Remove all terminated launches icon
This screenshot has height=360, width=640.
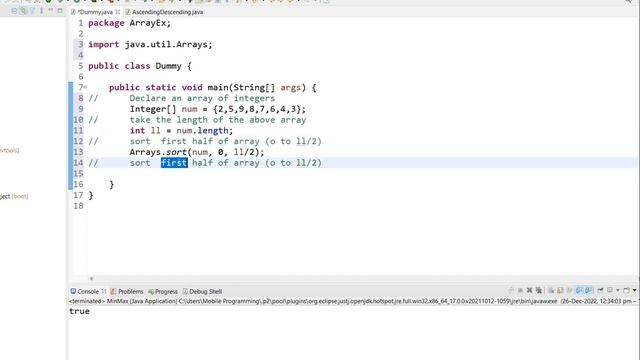pos(539,290)
